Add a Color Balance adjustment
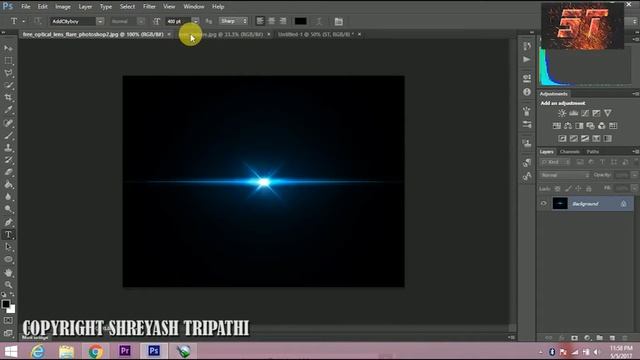 [568, 126]
